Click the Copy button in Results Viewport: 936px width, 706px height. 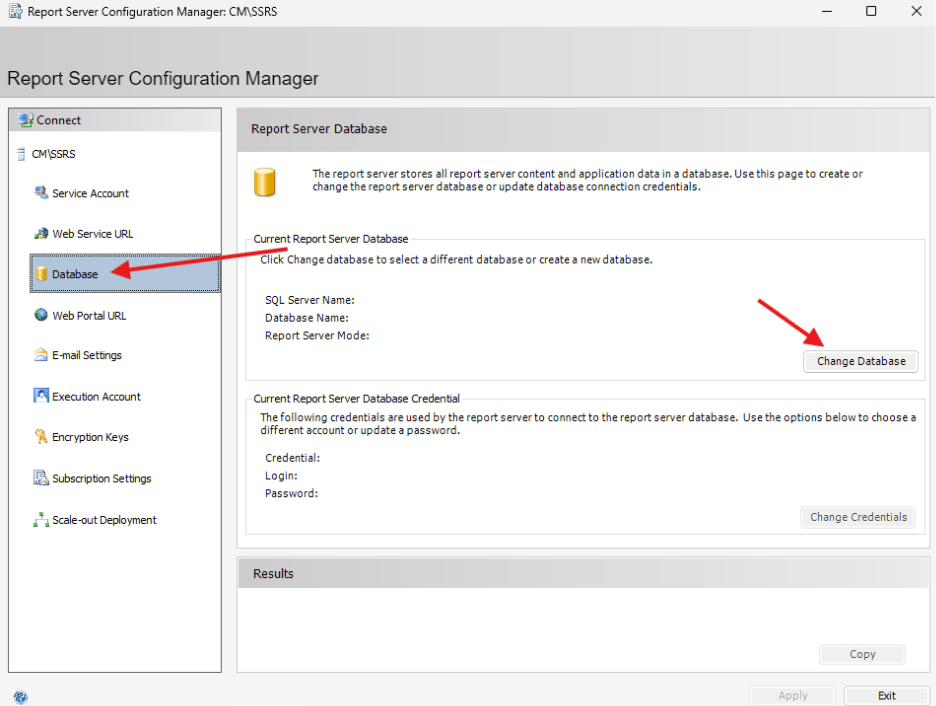[862, 654]
